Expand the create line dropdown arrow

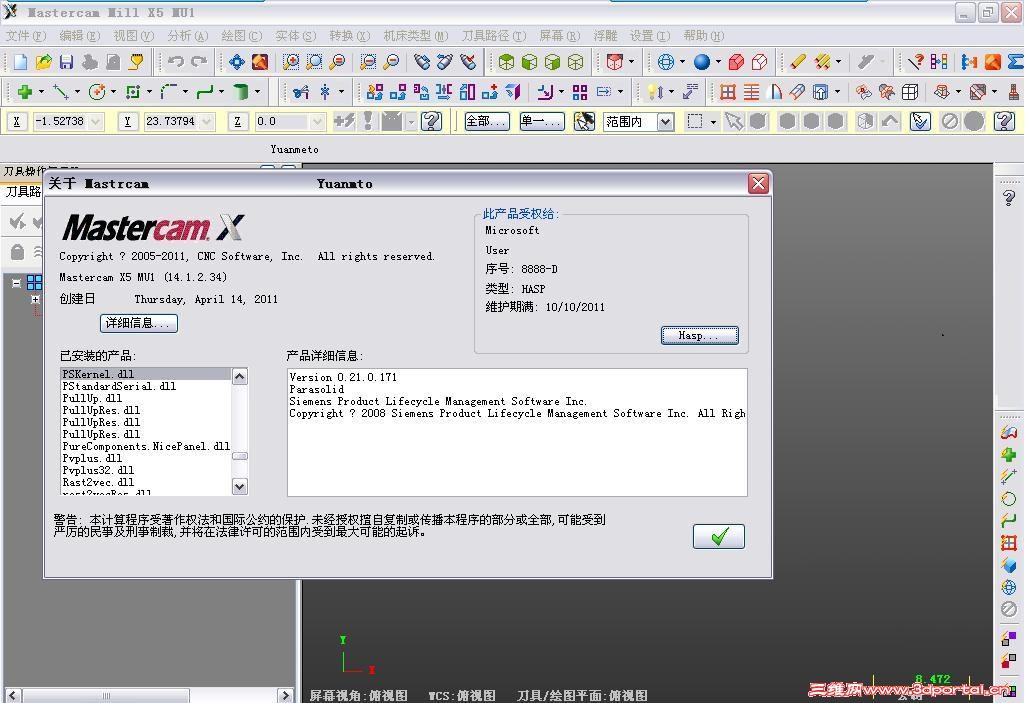[77, 92]
